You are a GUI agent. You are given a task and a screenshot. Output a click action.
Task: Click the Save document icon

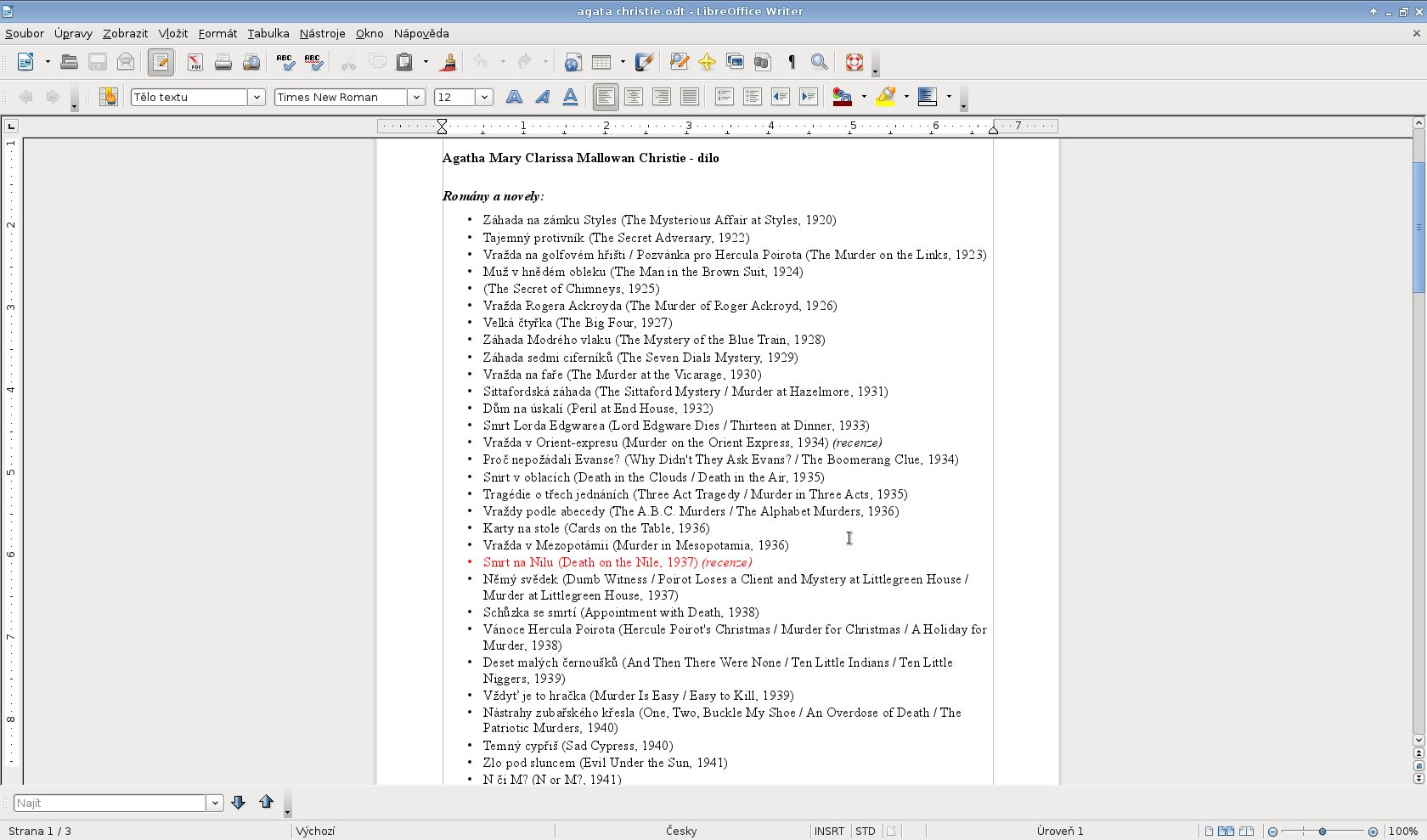(x=98, y=62)
